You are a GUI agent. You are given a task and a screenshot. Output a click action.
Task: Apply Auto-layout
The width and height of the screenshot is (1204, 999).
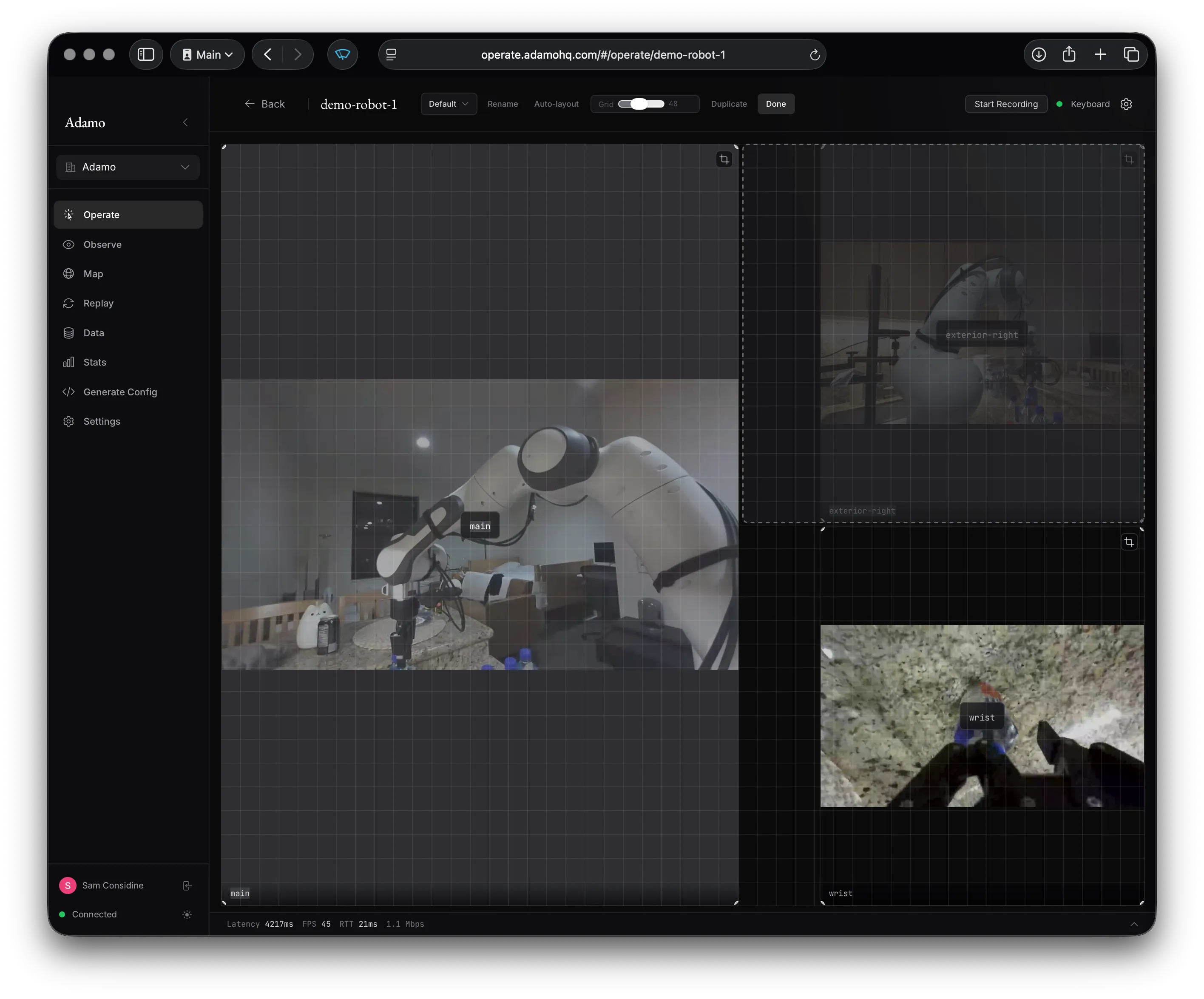click(x=556, y=104)
